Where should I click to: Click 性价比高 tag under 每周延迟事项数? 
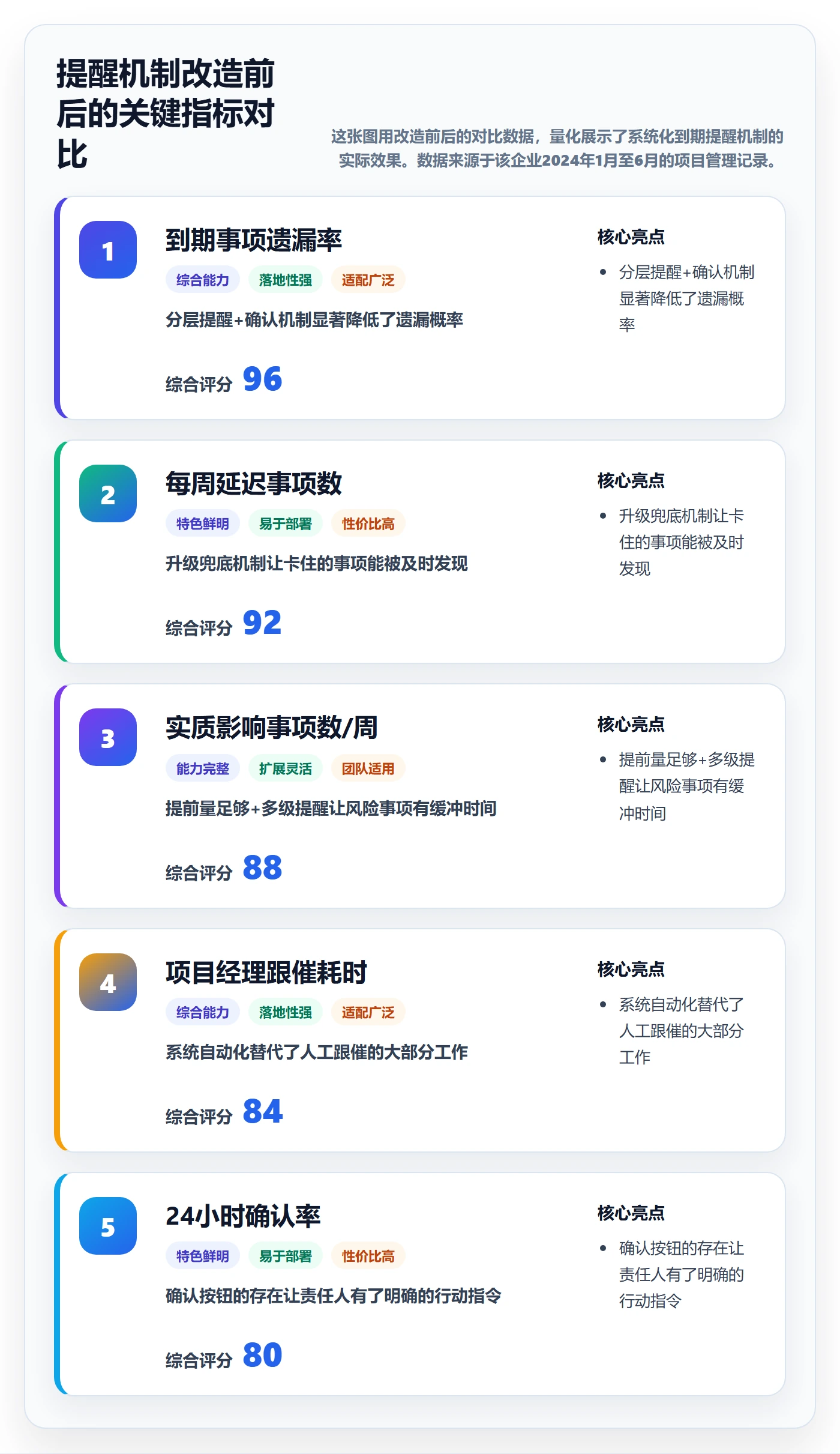click(x=368, y=523)
